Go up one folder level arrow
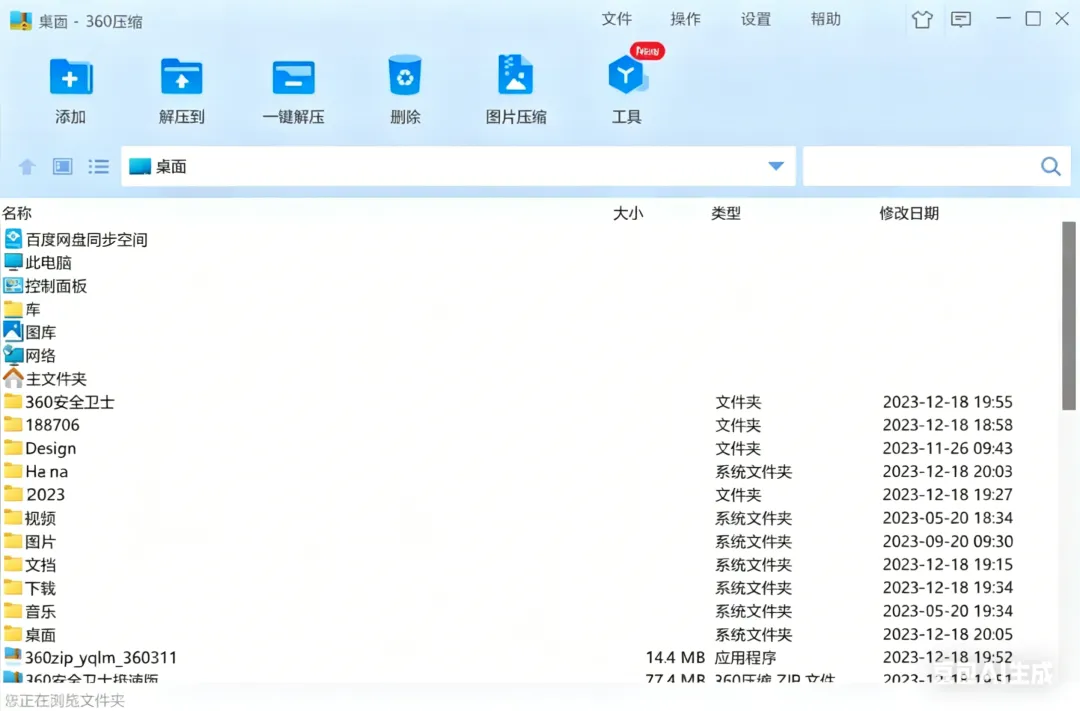Screen dimensions: 1080x711 coord(27,167)
